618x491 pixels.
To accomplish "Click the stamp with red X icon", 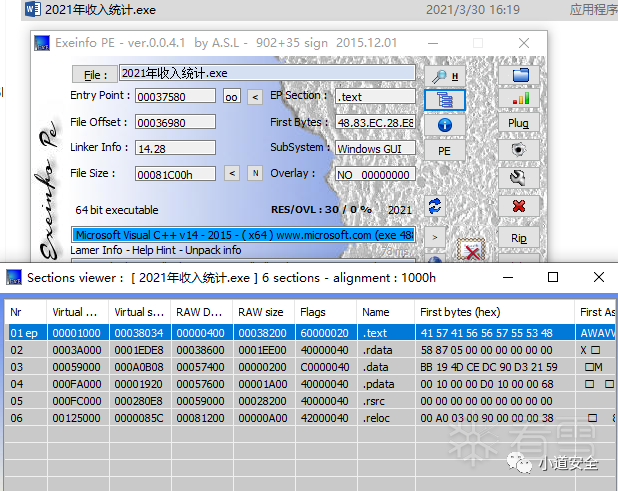I will tap(471, 250).
